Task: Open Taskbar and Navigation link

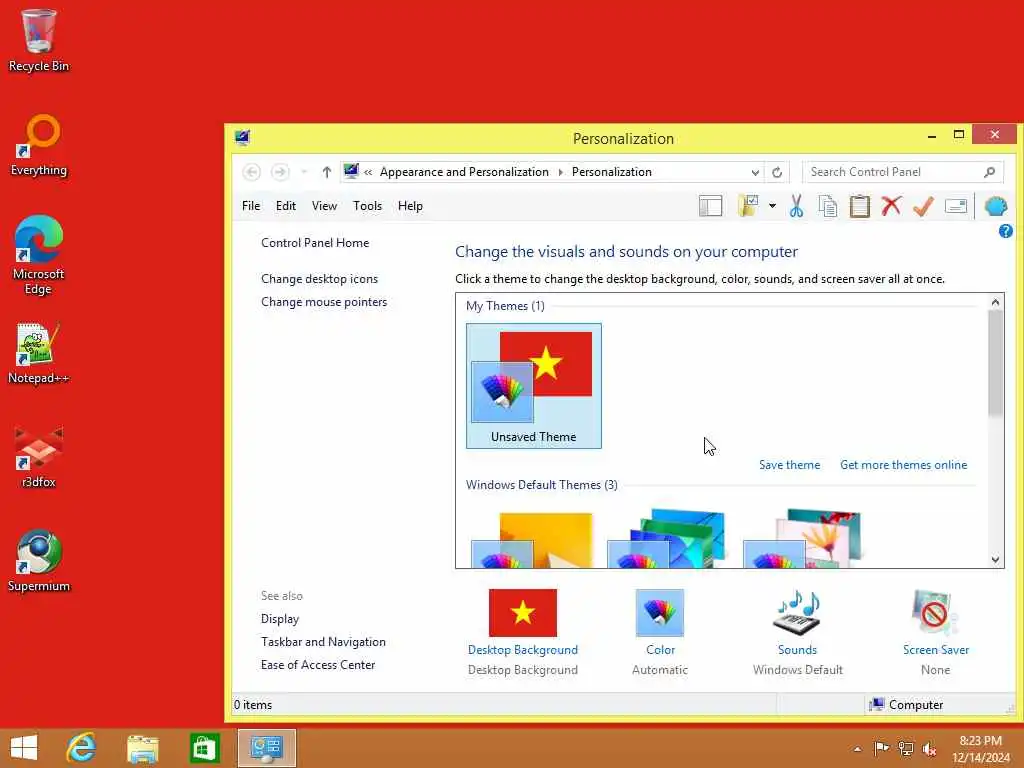Action: pyautogui.click(x=323, y=642)
